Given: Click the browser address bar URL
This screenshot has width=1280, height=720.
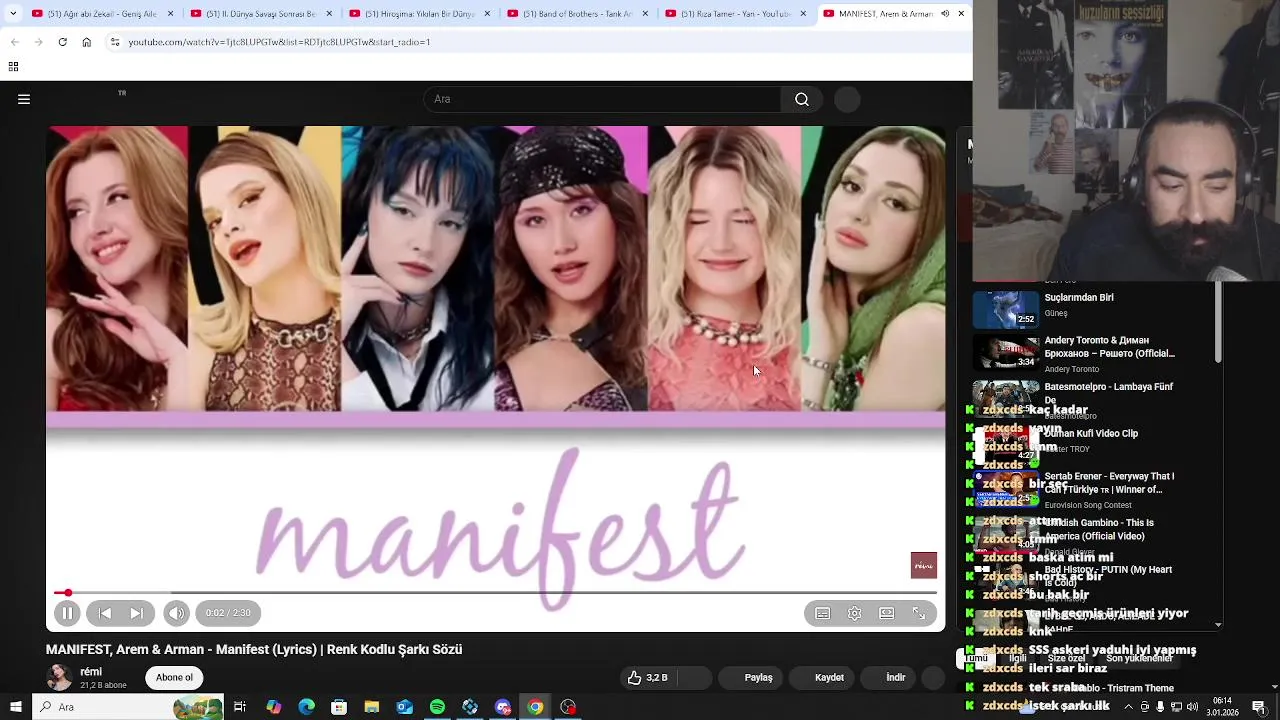Looking at the screenshot, I should 279,42.
